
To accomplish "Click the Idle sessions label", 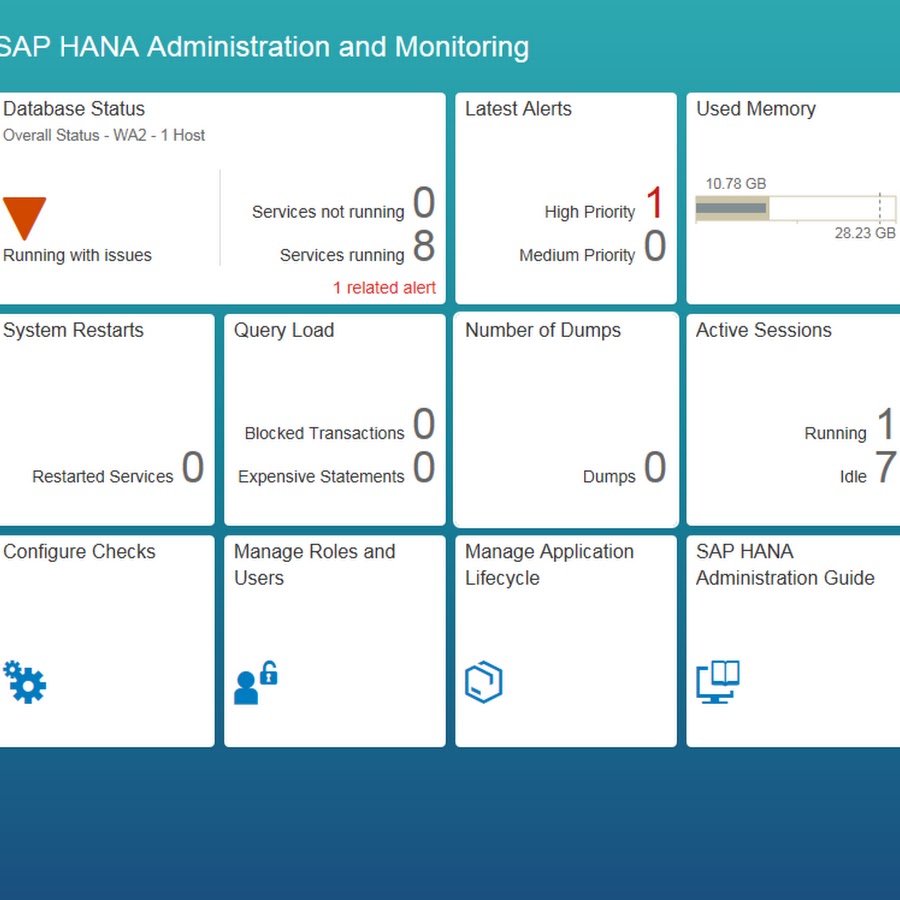I will pyautogui.click(x=854, y=476).
